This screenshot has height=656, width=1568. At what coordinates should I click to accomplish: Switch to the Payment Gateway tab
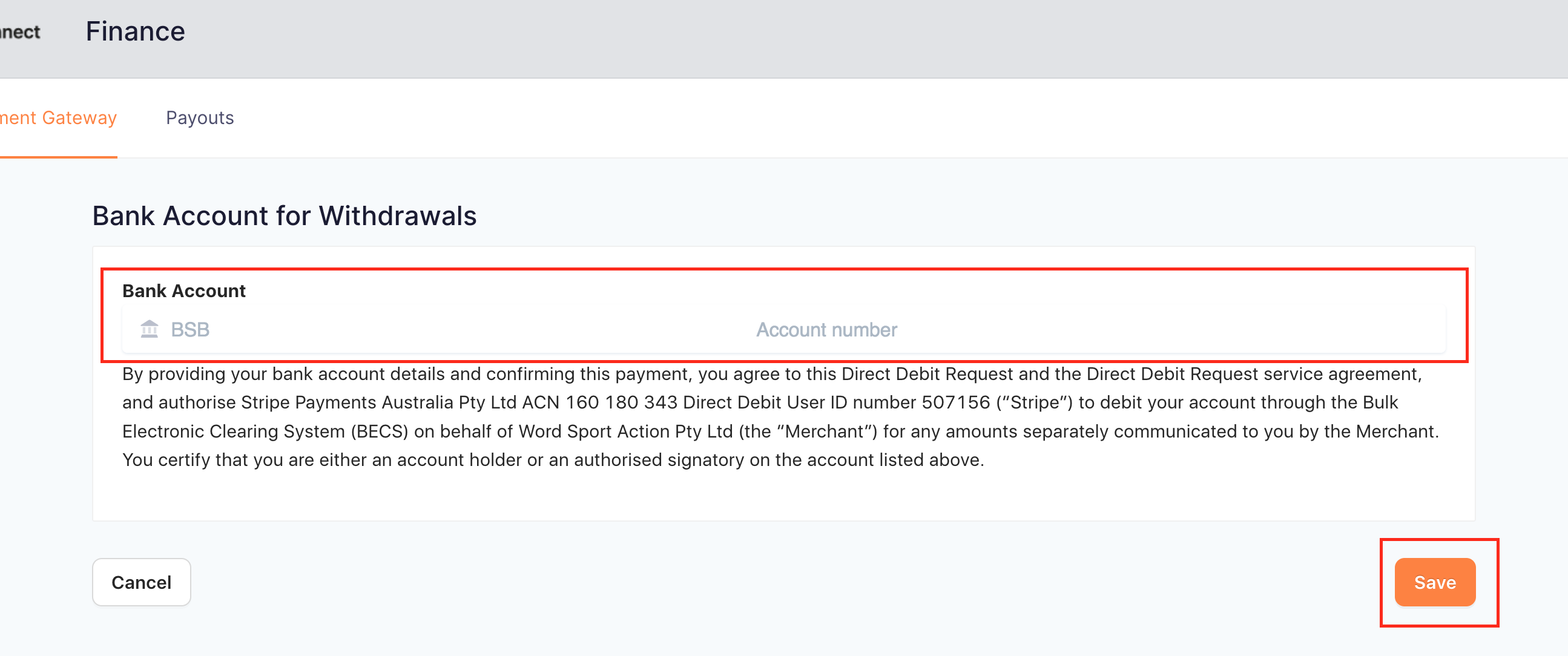(x=59, y=117)
